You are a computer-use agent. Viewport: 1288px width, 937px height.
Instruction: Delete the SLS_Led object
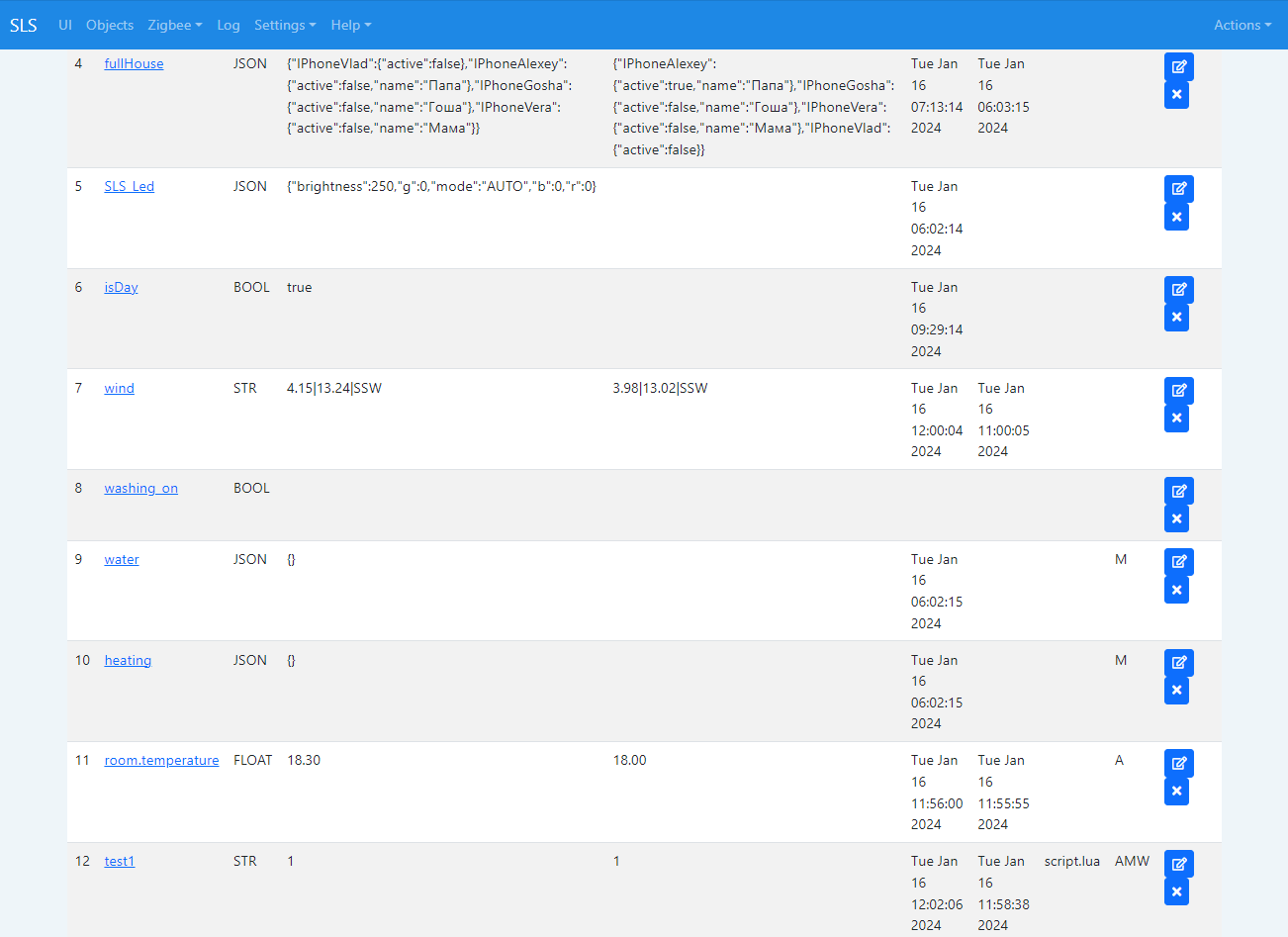(x=1176, y=217)
